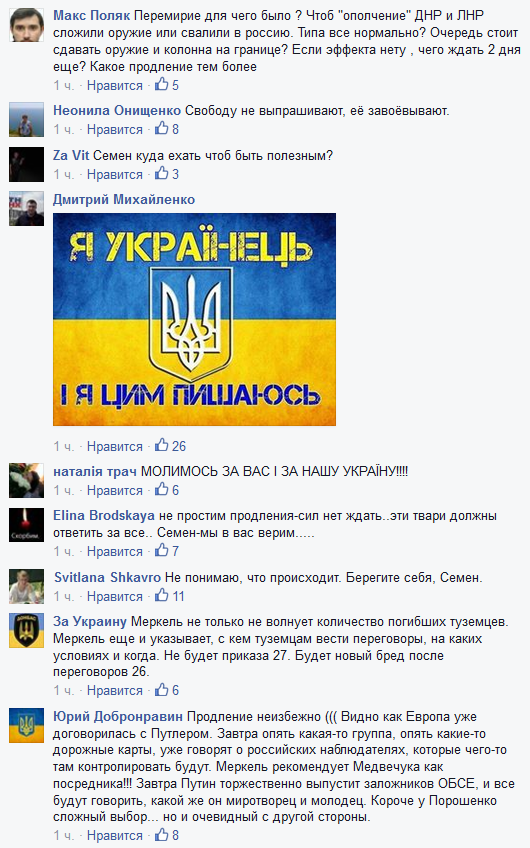Click the like count icon showing 8 on Неонила Онищенко's comment
This screenshot has height=848, width=530.
click(162, 128)
